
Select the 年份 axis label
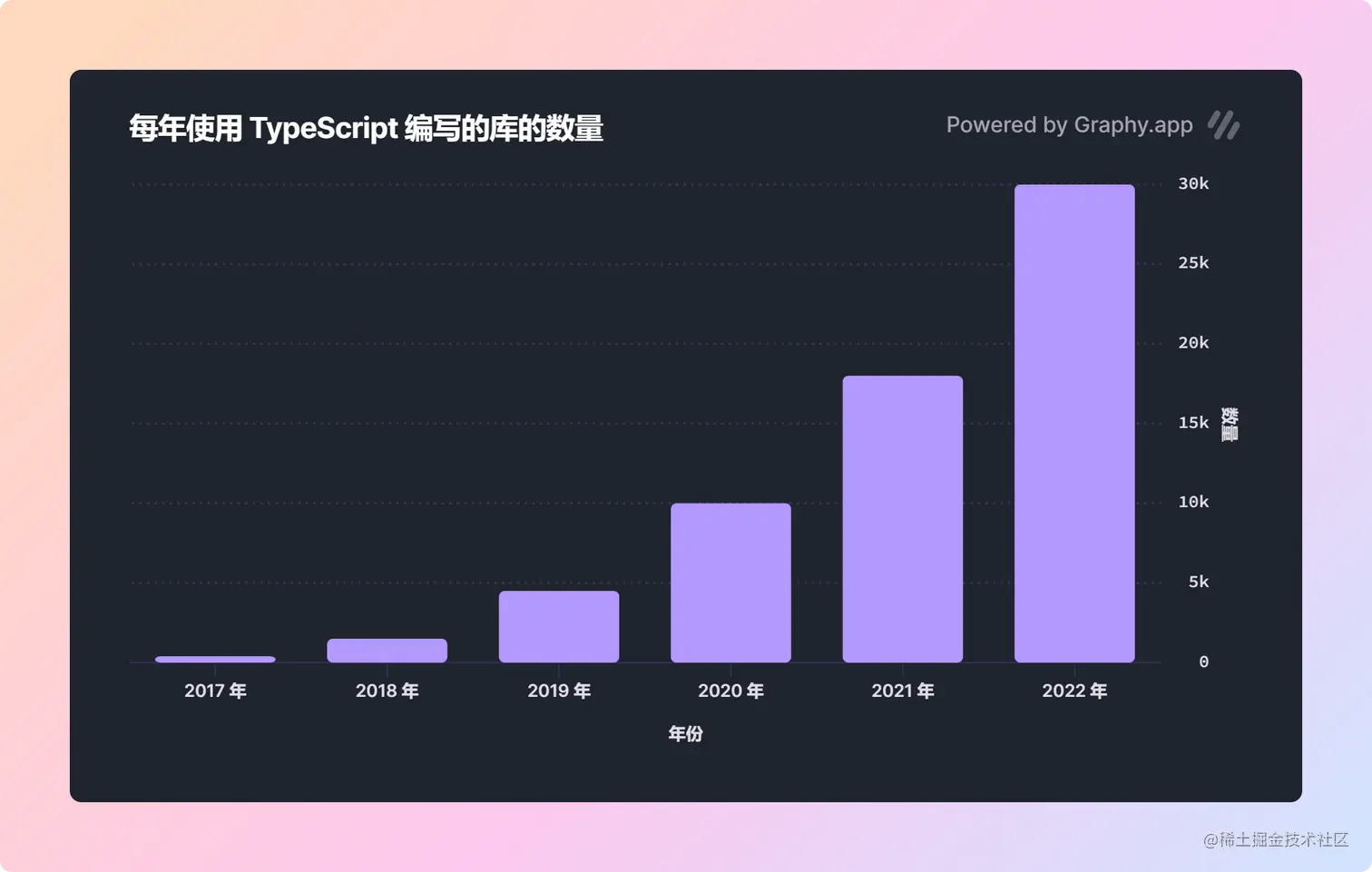[x=686, y=734]
